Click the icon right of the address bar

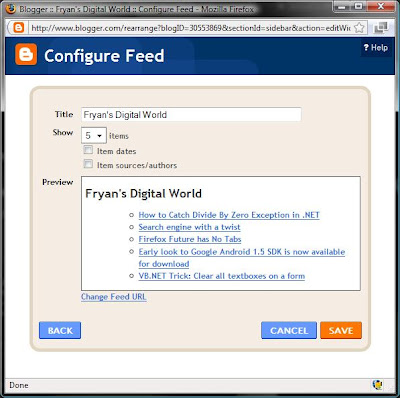[381, 28]
